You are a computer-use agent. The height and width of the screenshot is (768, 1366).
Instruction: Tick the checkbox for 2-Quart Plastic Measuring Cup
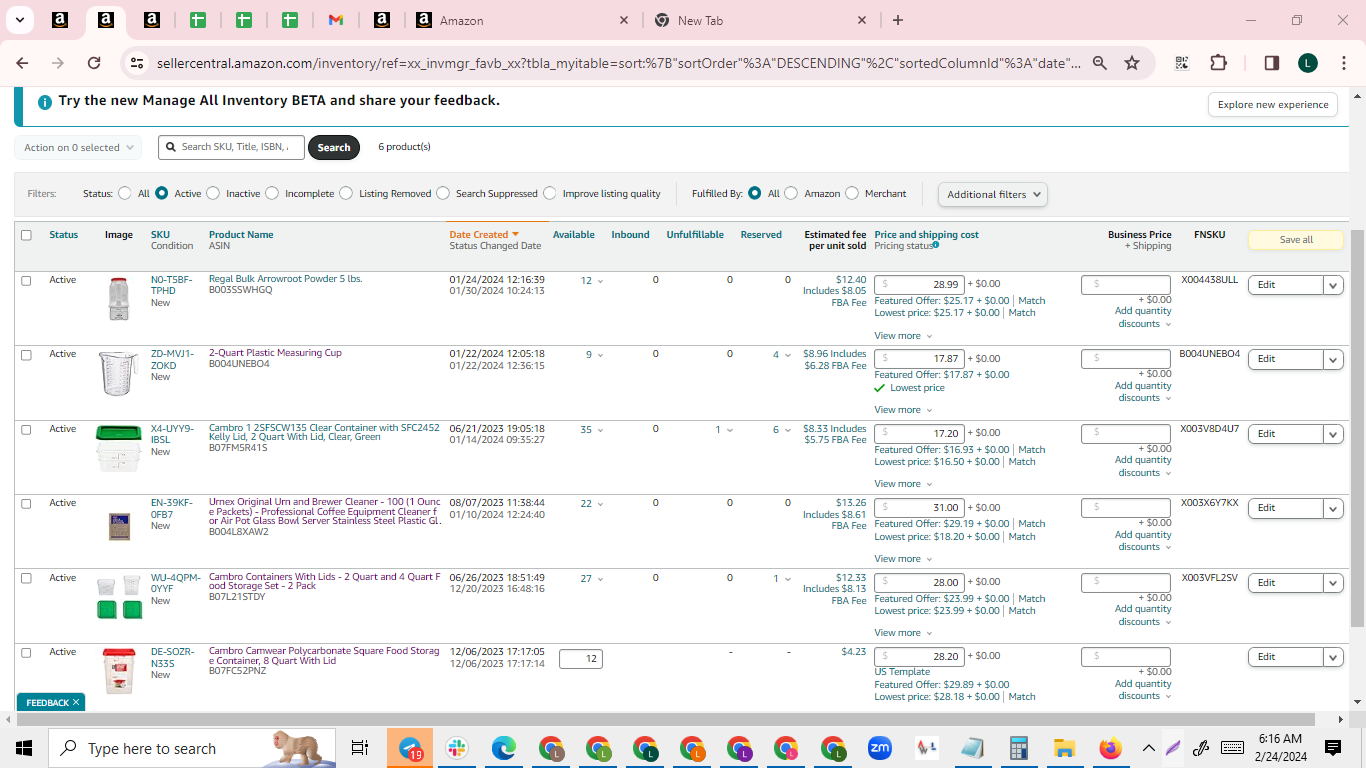point(26,354)
